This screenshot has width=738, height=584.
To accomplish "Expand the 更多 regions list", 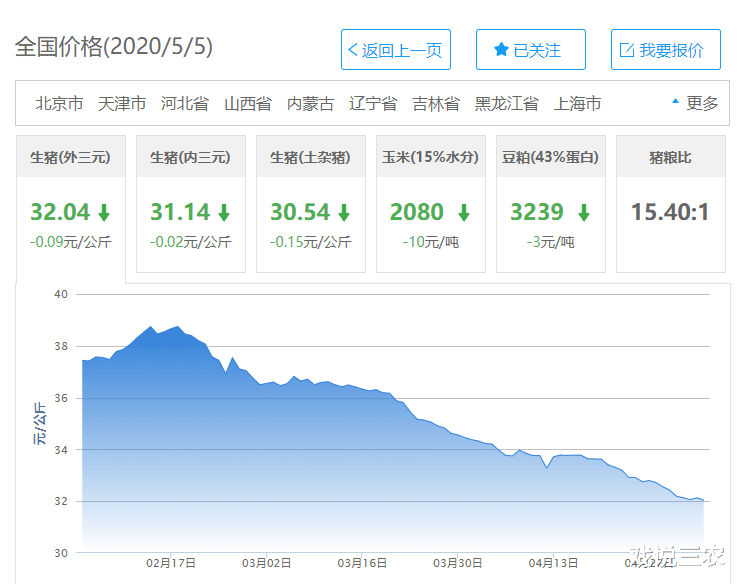I will pyautogui.click(x=695, y=103).
